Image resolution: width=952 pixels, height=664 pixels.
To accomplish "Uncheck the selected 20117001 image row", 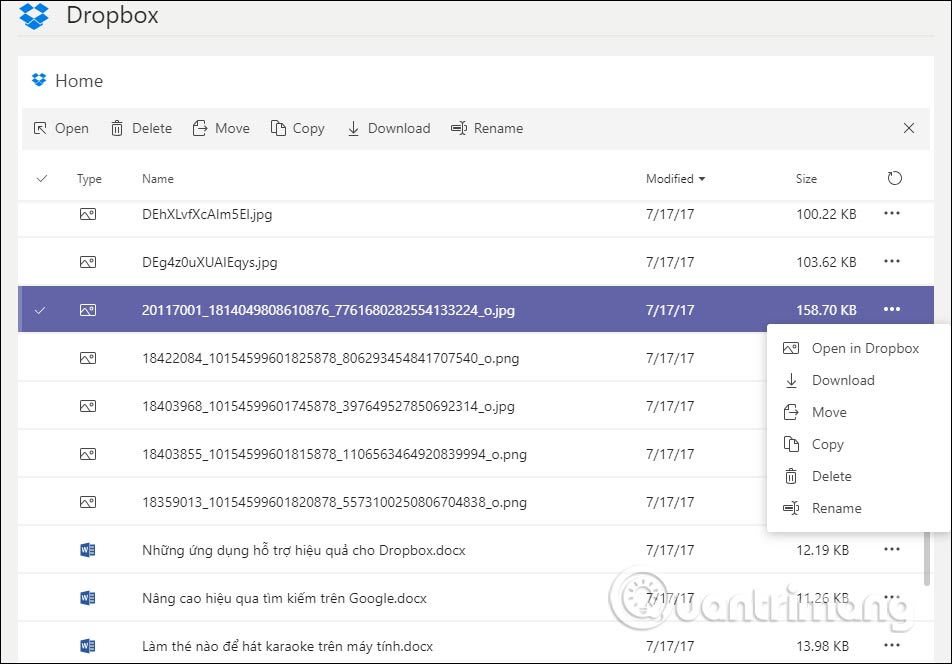I will tap(40, 310).
